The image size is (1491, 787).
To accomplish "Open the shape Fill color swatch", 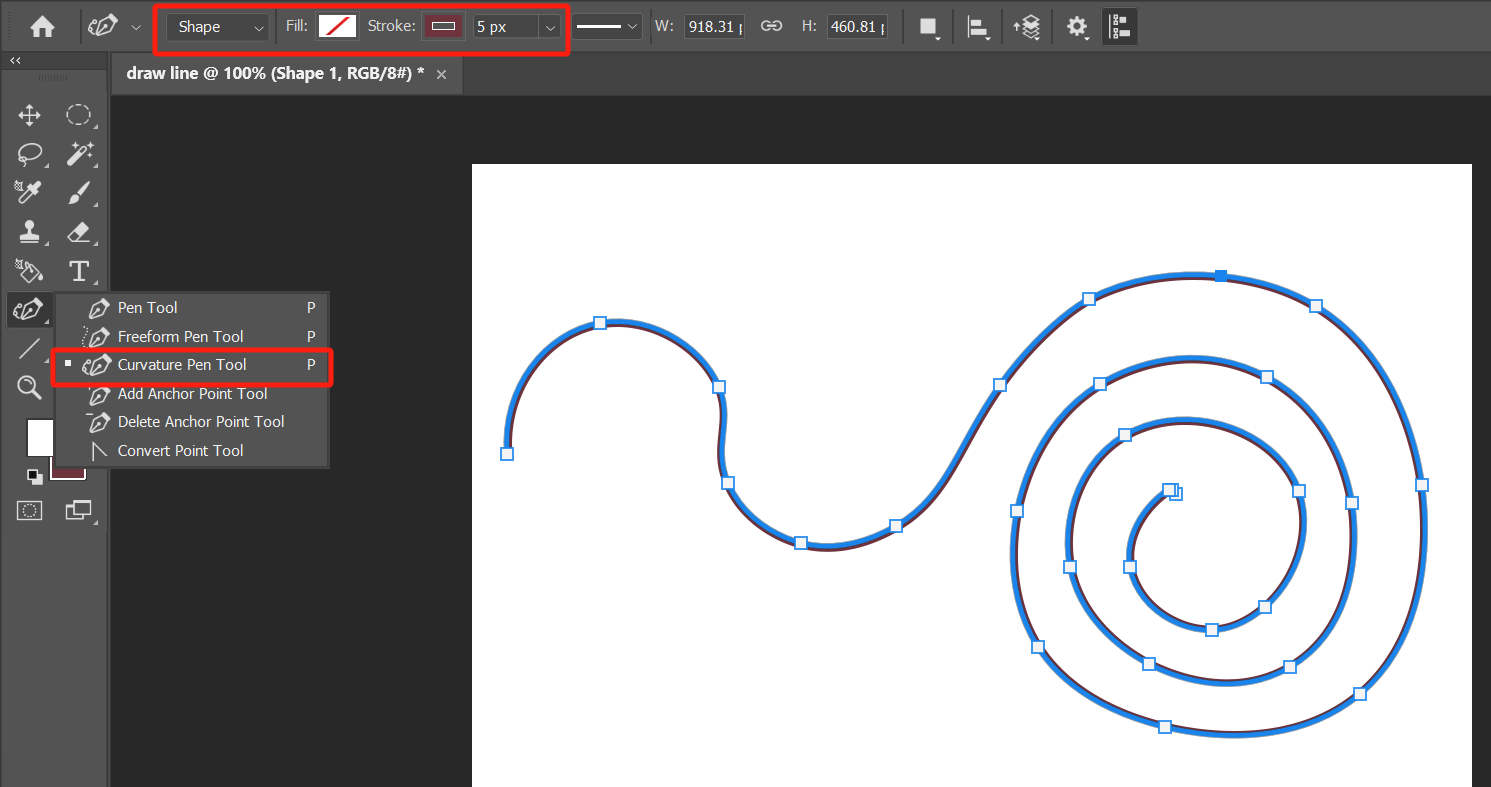I will (337, 26).
